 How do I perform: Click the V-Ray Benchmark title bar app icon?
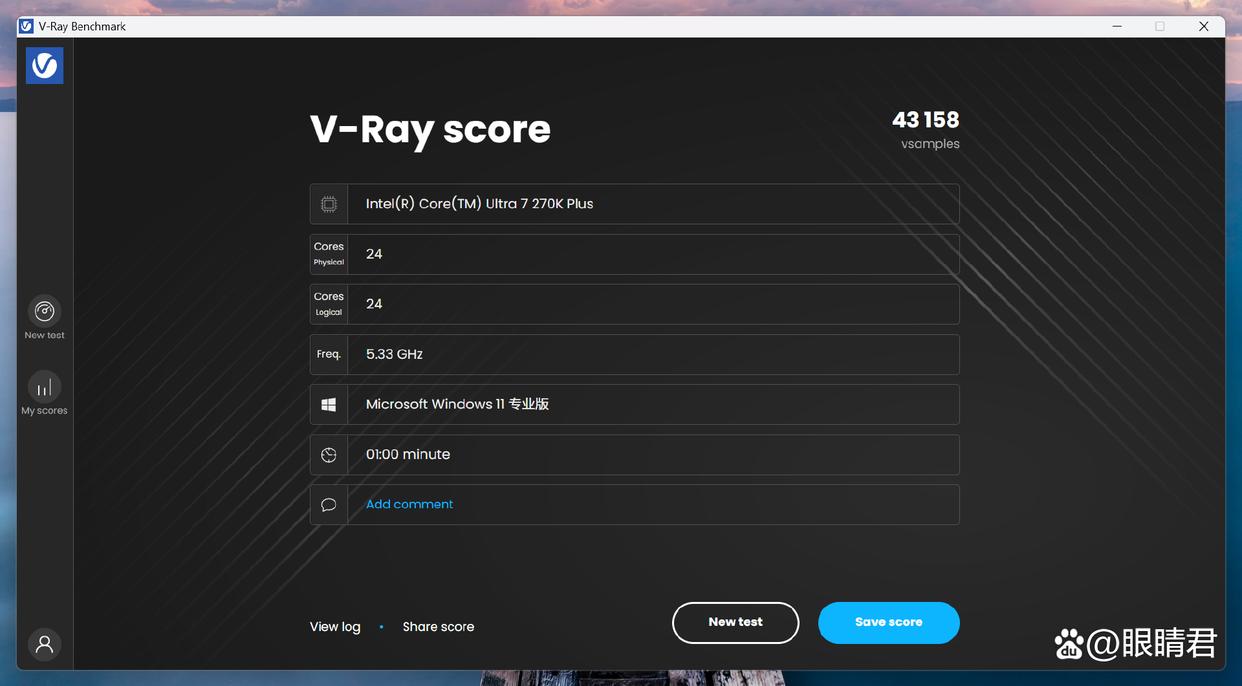[26, 26]
